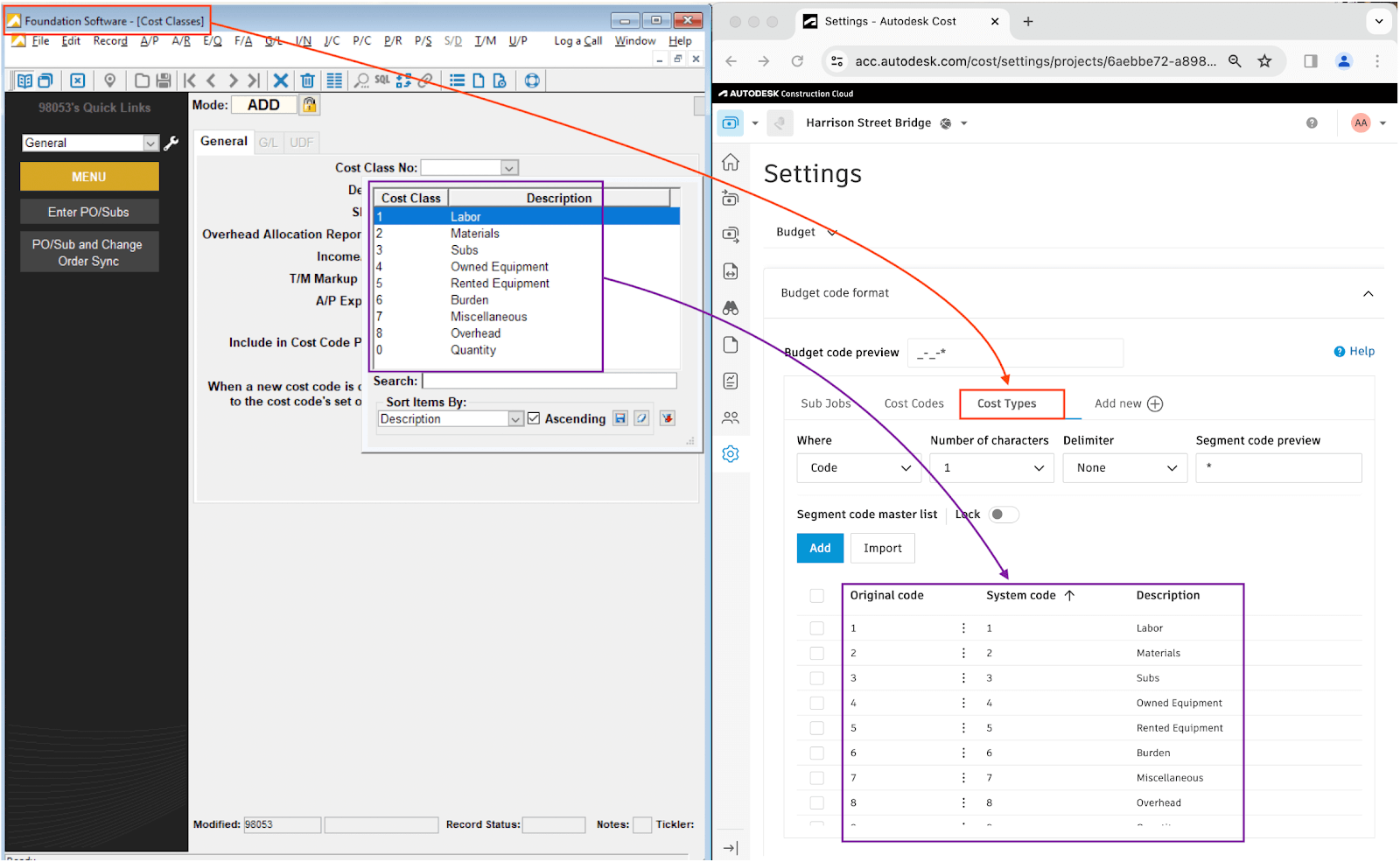Open the members people icon in Autodesk sidebar
Image resolution: width=1400 pixels, height=862 pixels.
(x=731, y=417)
